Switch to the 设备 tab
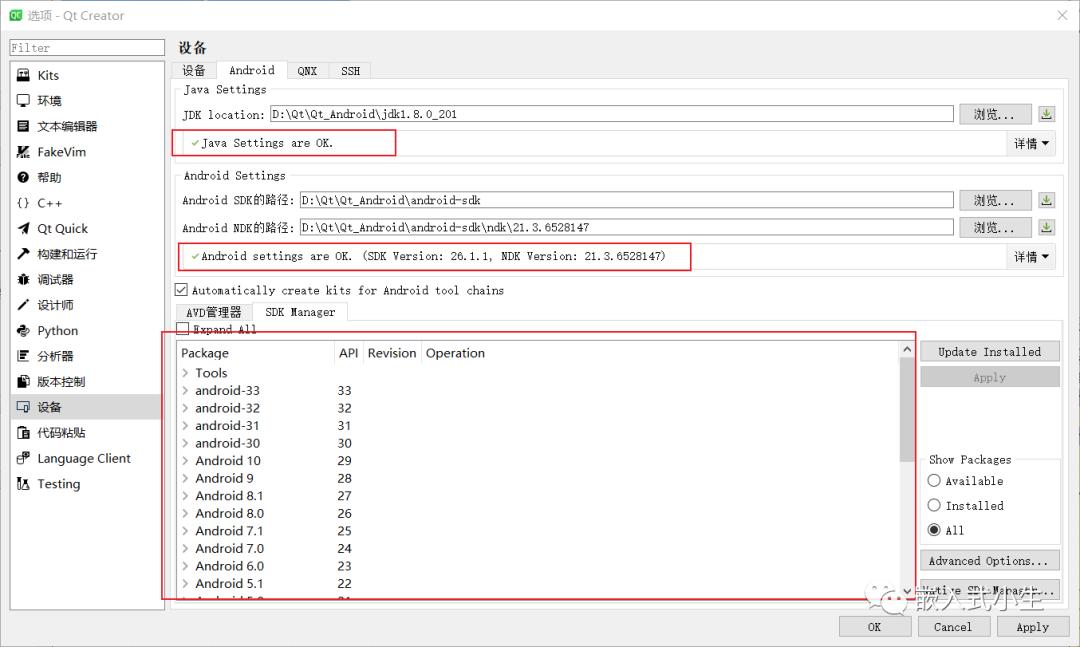This screenshot has width=1080, height=647. (x=194, y=70)
